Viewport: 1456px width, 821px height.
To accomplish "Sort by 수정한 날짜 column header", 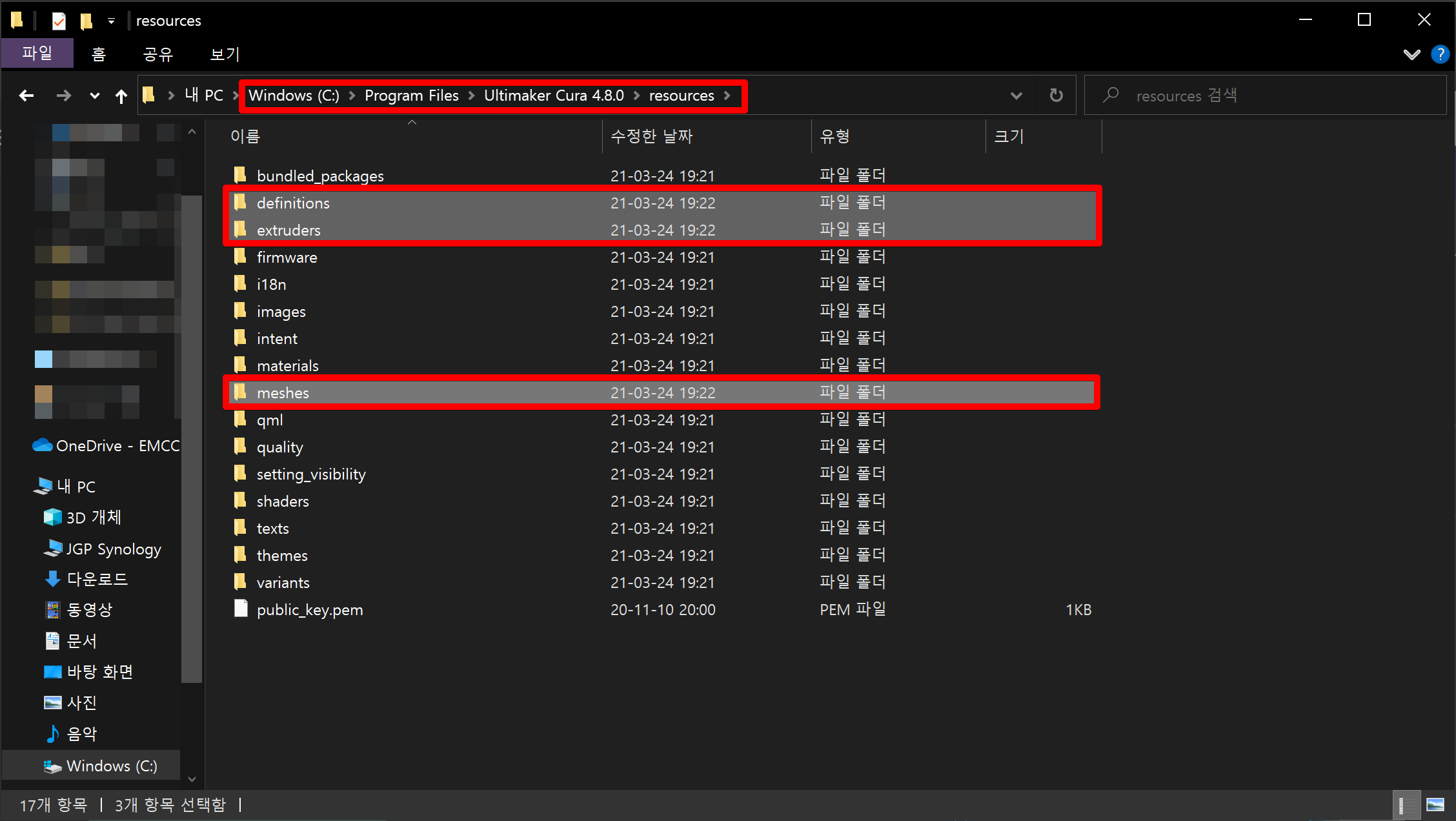I will pos(651,136).
